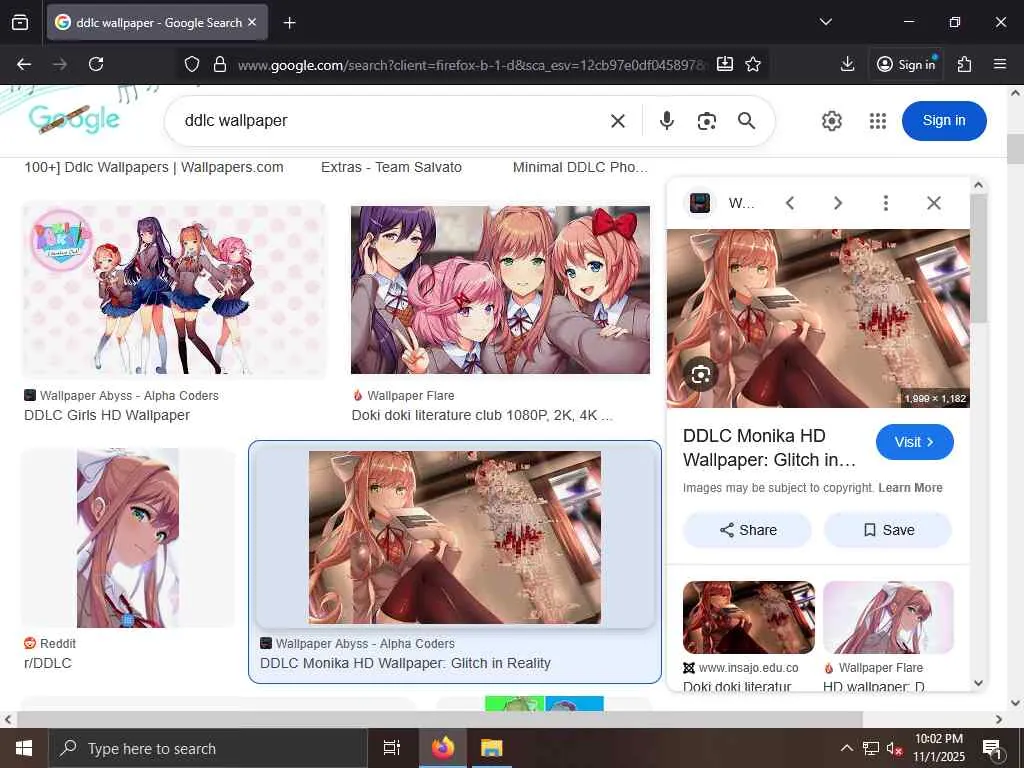Viewport: 1024px width, 768px height.
Task: Click DDLC Monika HD Wallpaper: Glitch in Reality caption
Action: pyautogui.click(x=406, y=663)
